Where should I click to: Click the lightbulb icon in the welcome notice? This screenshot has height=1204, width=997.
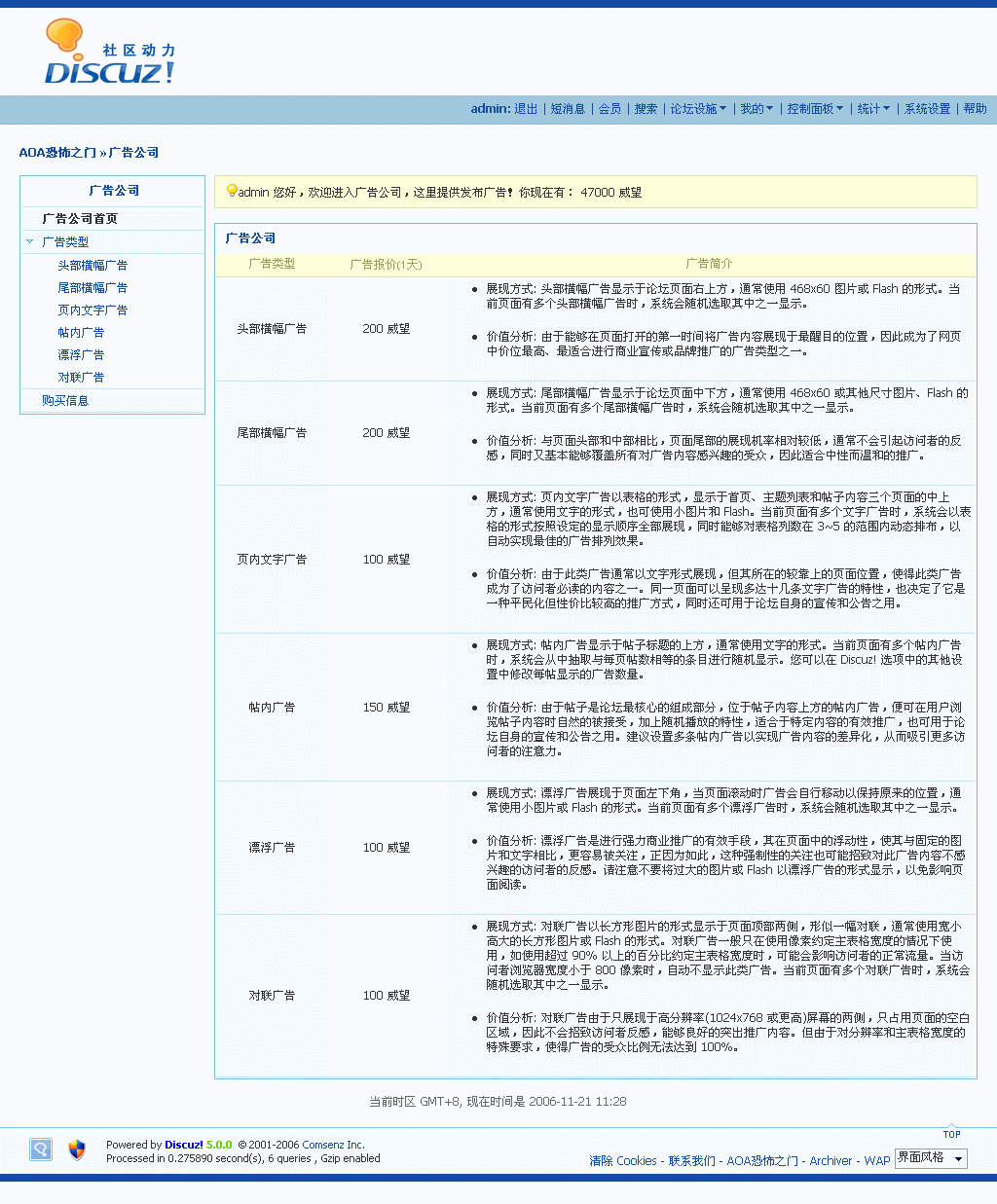(232, 191)
